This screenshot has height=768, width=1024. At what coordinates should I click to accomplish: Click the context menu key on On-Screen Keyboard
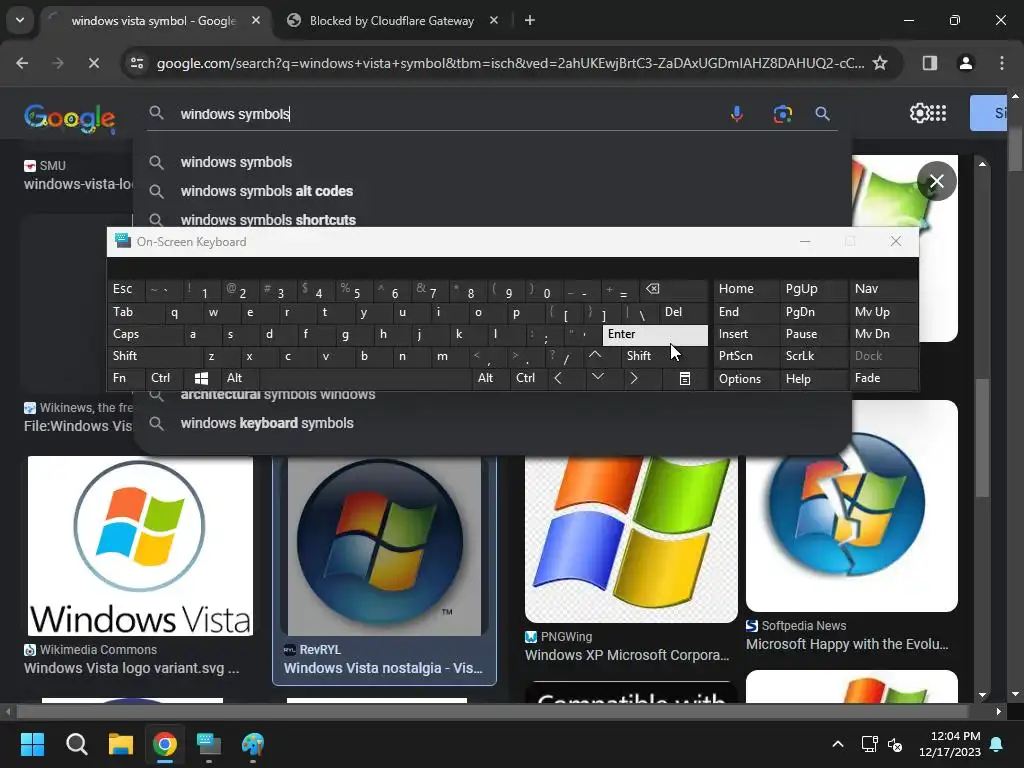pos(684,378)
